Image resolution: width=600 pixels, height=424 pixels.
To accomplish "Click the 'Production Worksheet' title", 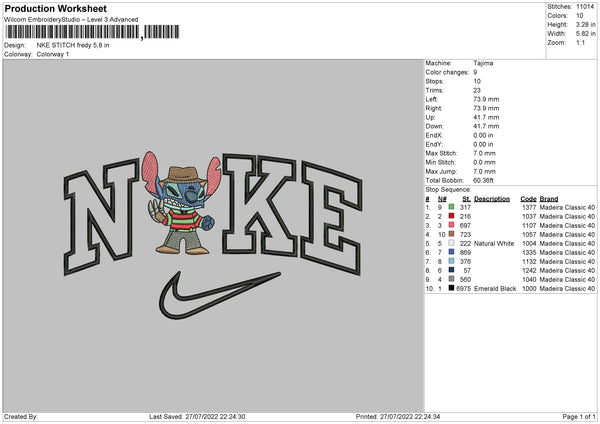I will click(55, 8).
